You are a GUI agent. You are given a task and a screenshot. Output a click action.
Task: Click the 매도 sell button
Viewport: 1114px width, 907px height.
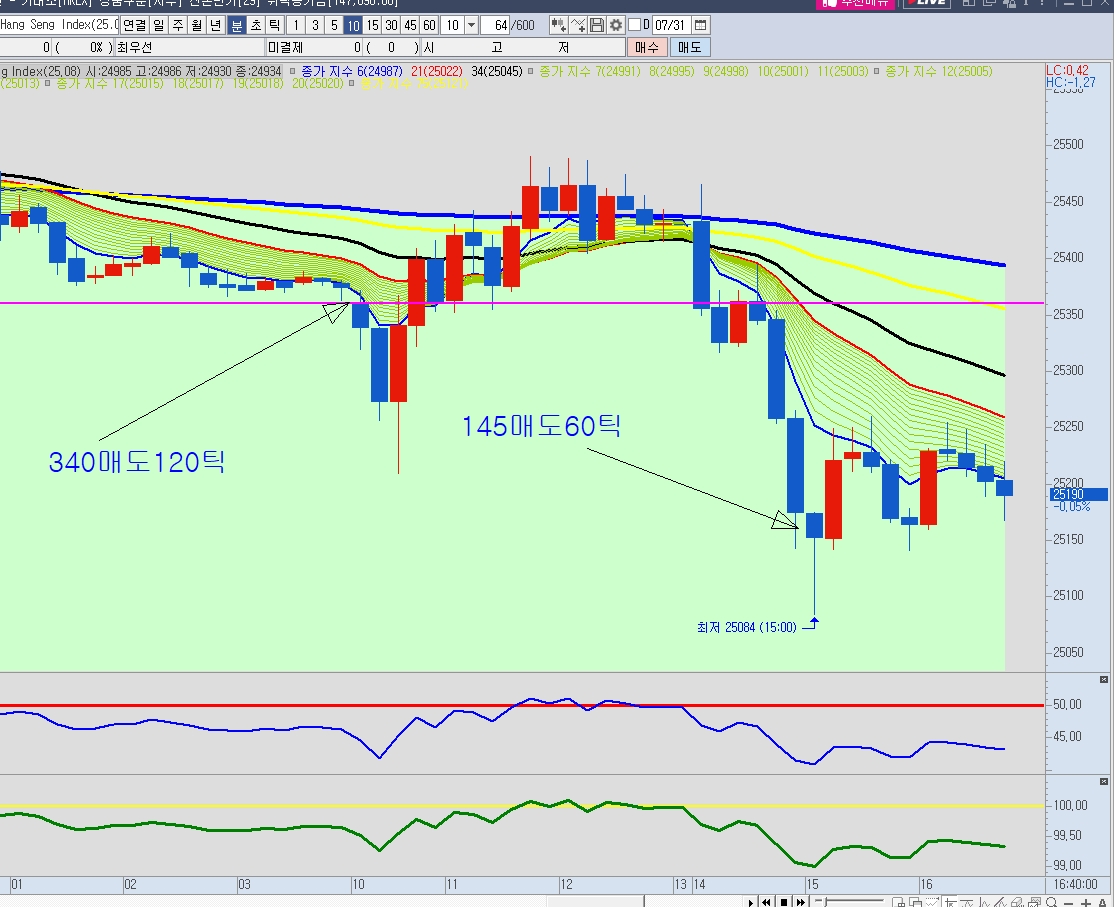tap(689, 47)
